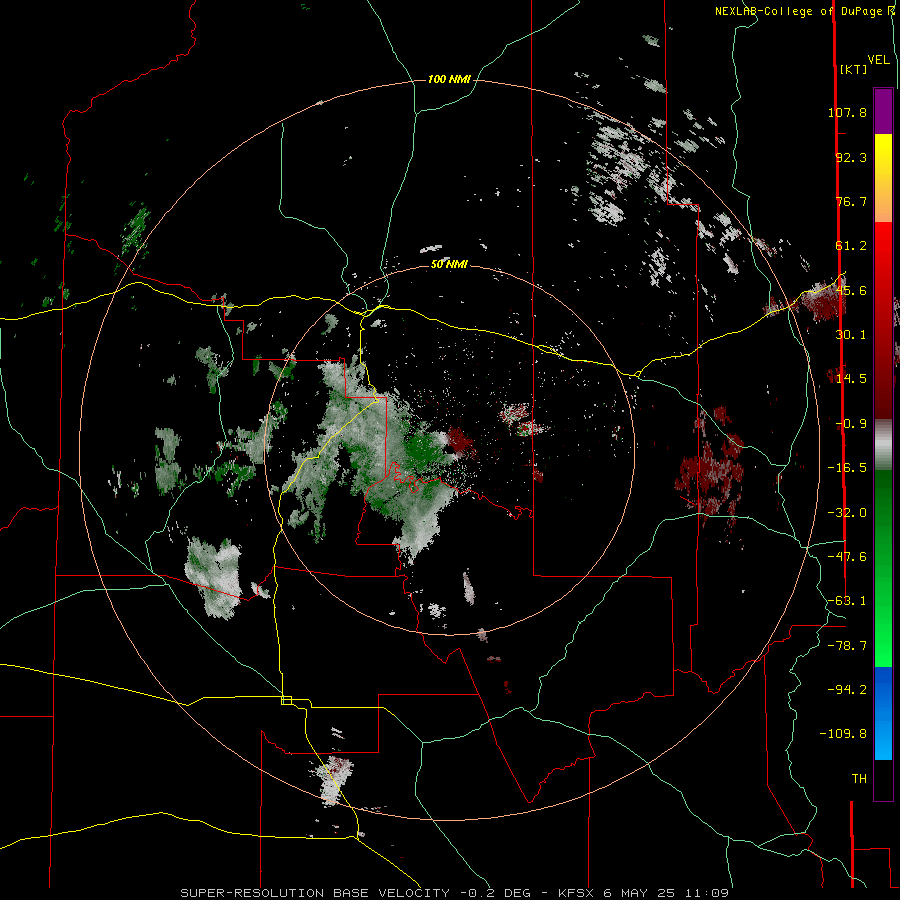This screenshot has width=900, height=900.
Task: Select the 14.5 velocity scale value
Action: [851, 379]
